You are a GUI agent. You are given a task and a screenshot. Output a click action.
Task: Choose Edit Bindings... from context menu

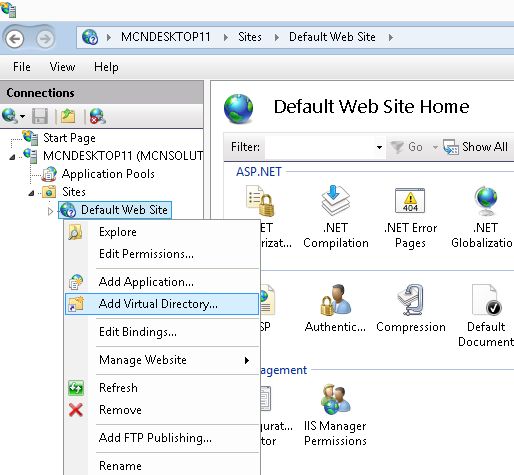162,332
